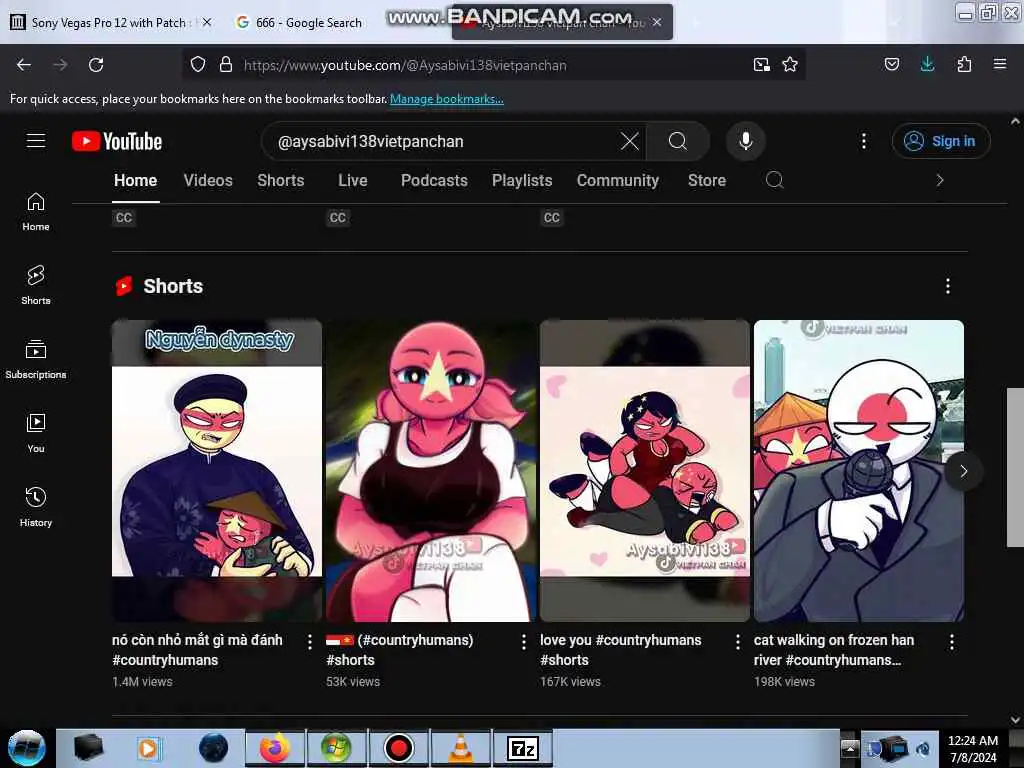
Task: Open Shorts shelf three-dot options
Action: pos(948,286)
